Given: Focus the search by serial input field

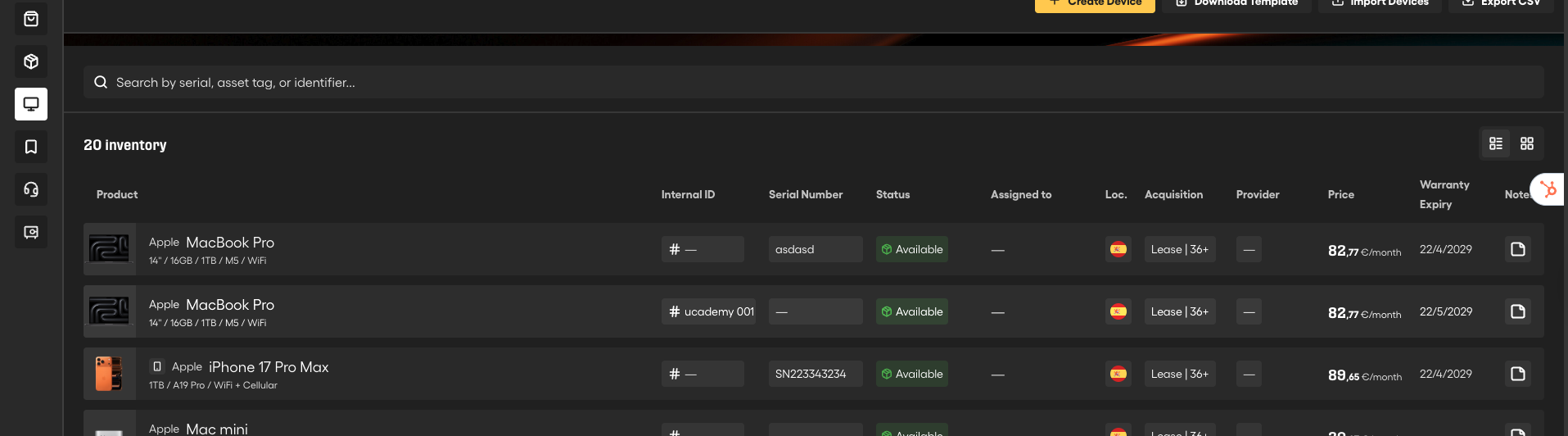Looking at the screenshot, I should pyautogui.click(x=814, y=82).
